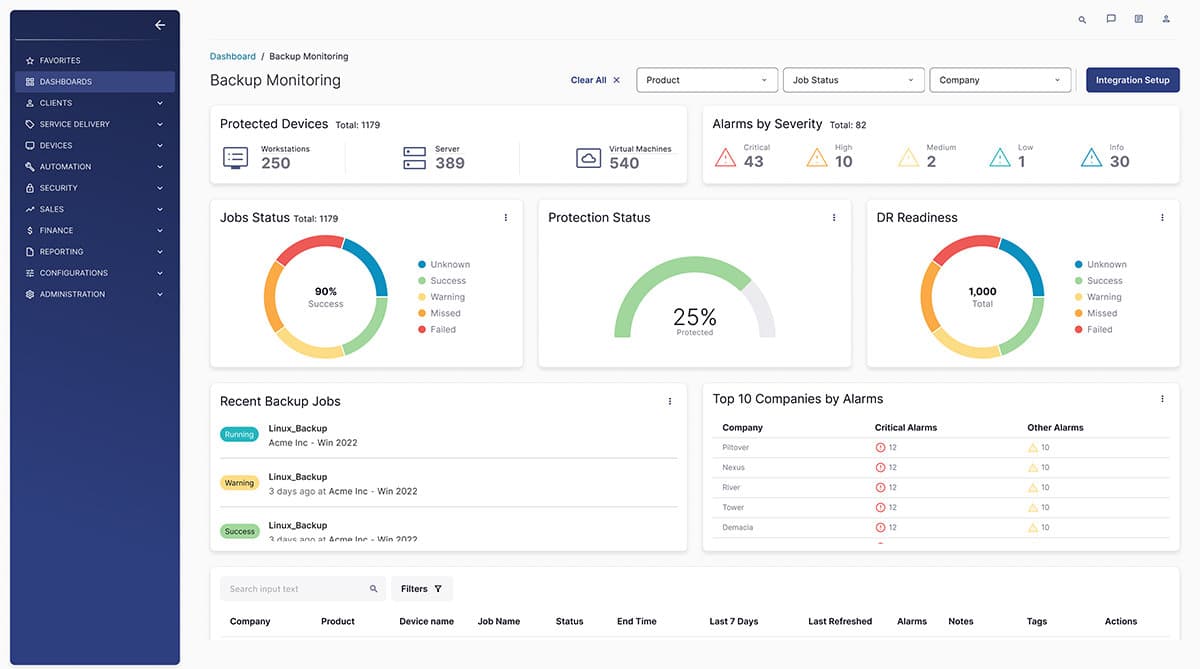Click the High severity alarm triangle icon
Viewport: 1200px width, 669px height.
[x=816, y=157]
